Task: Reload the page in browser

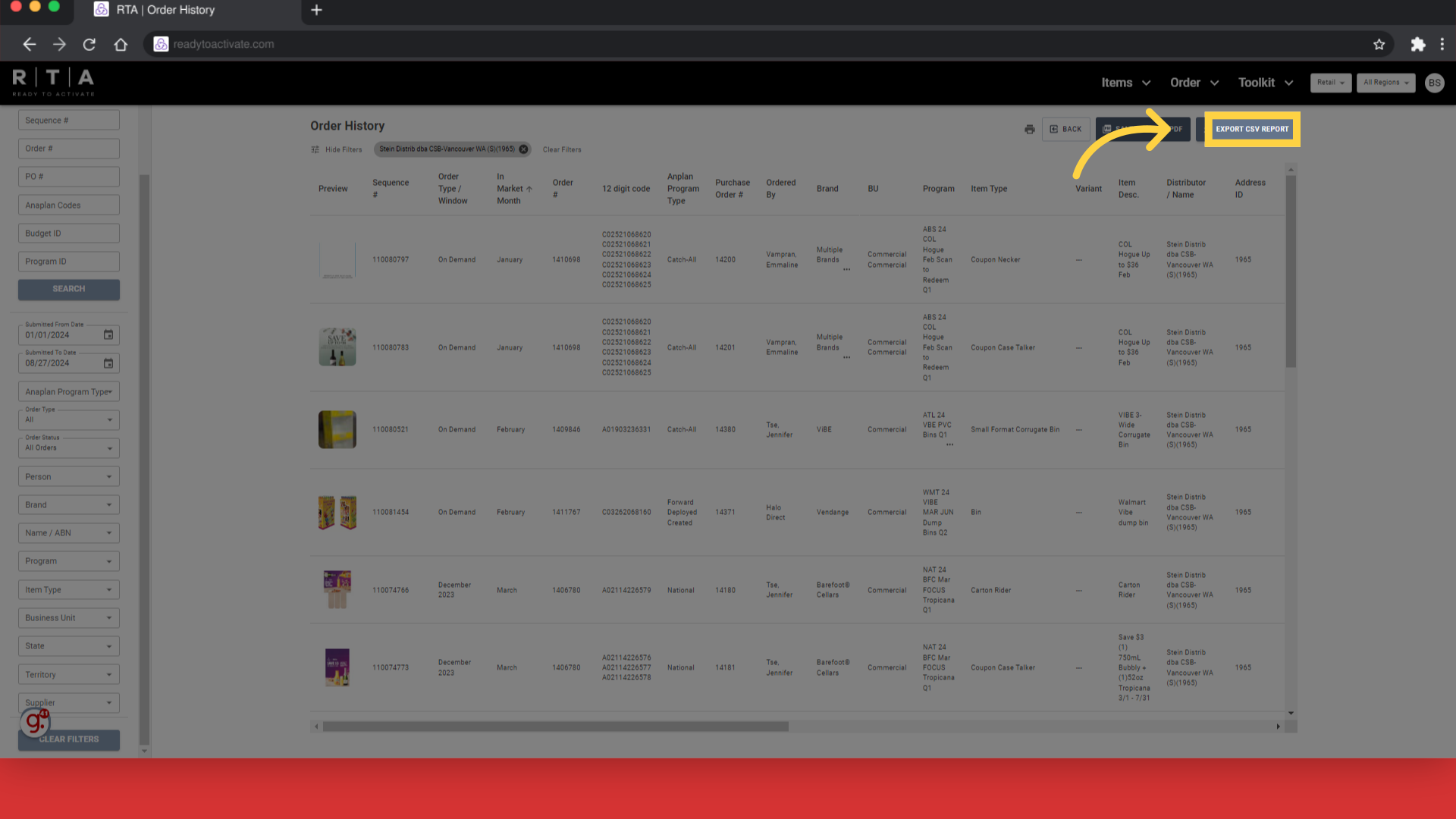Action: pos(89,44)
